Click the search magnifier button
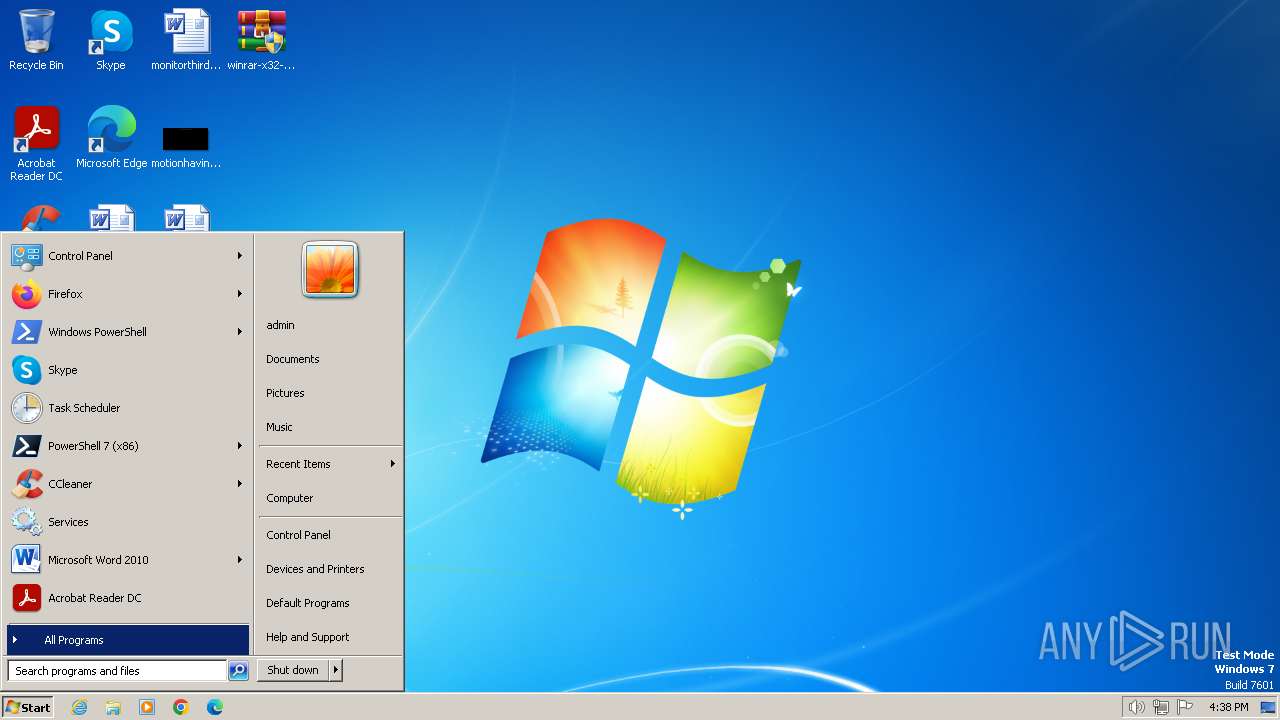 pyautogui.click(x=238, y=671)
